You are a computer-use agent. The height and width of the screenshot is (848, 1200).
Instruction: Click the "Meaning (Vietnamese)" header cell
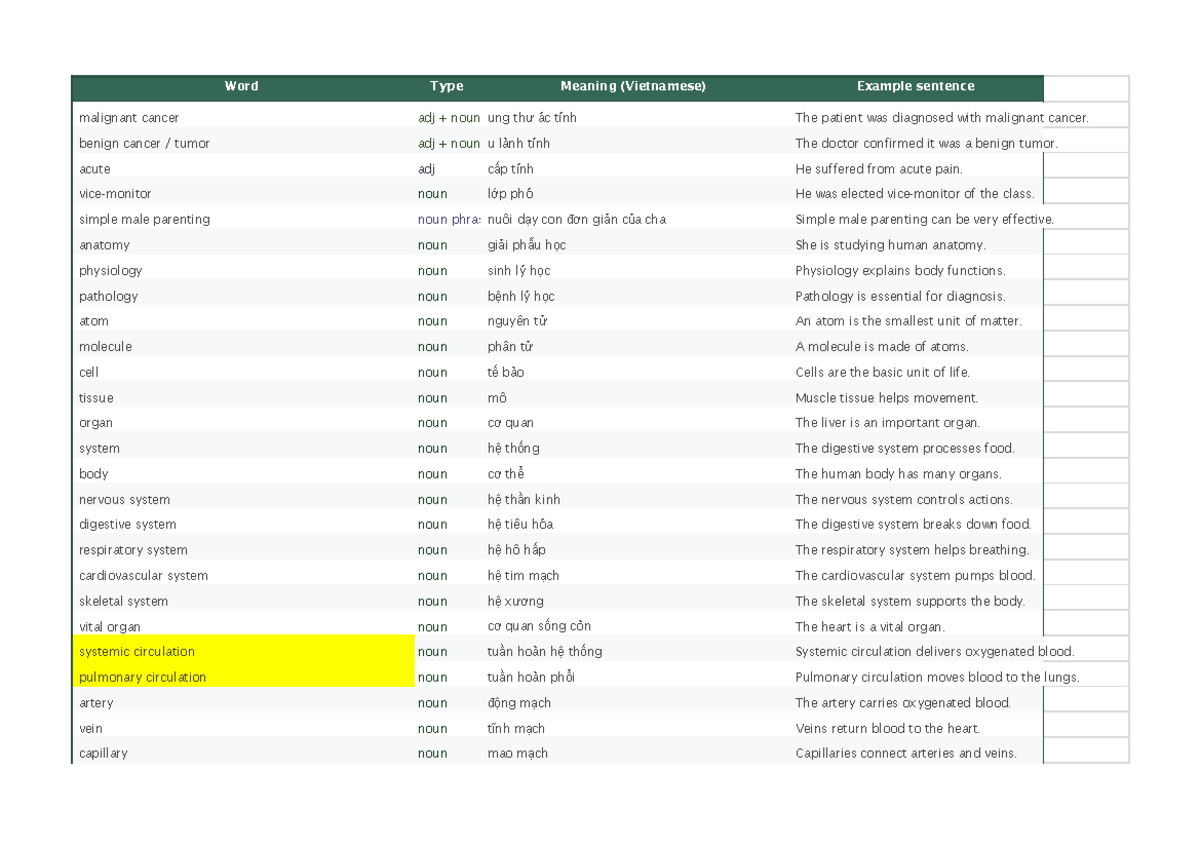point(633,87)
